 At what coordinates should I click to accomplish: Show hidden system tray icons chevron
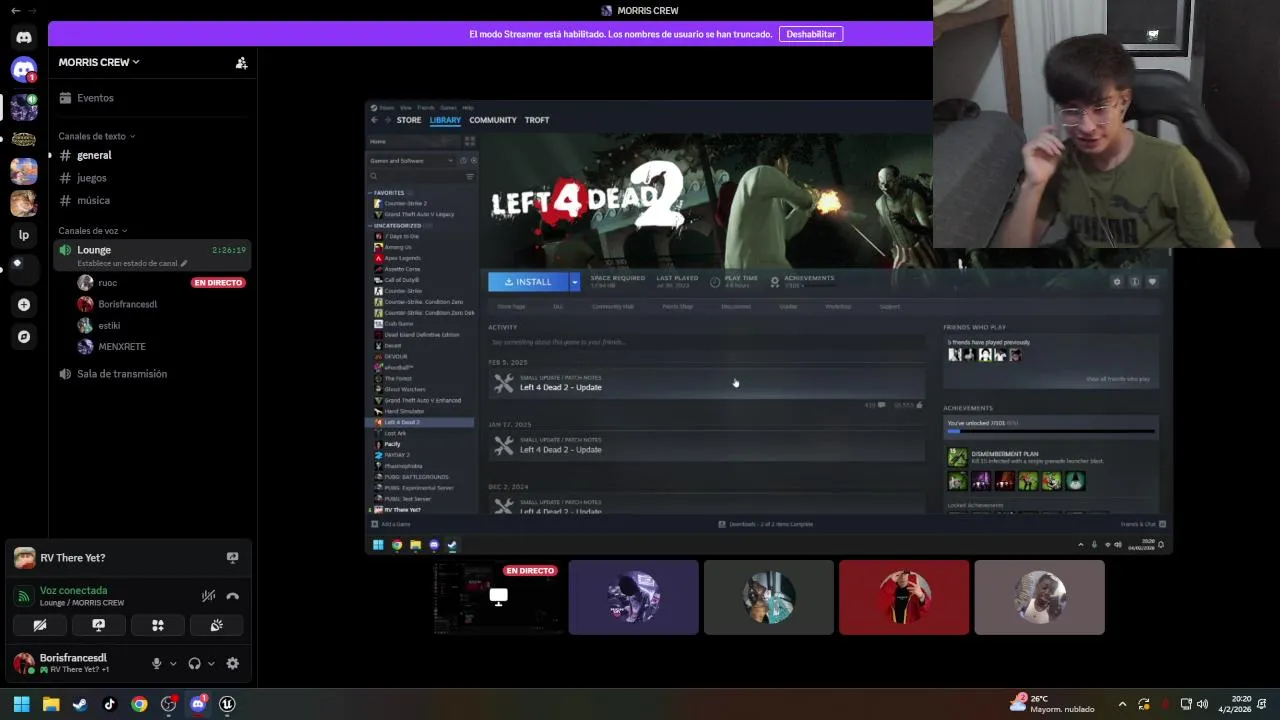(1122, 704)
